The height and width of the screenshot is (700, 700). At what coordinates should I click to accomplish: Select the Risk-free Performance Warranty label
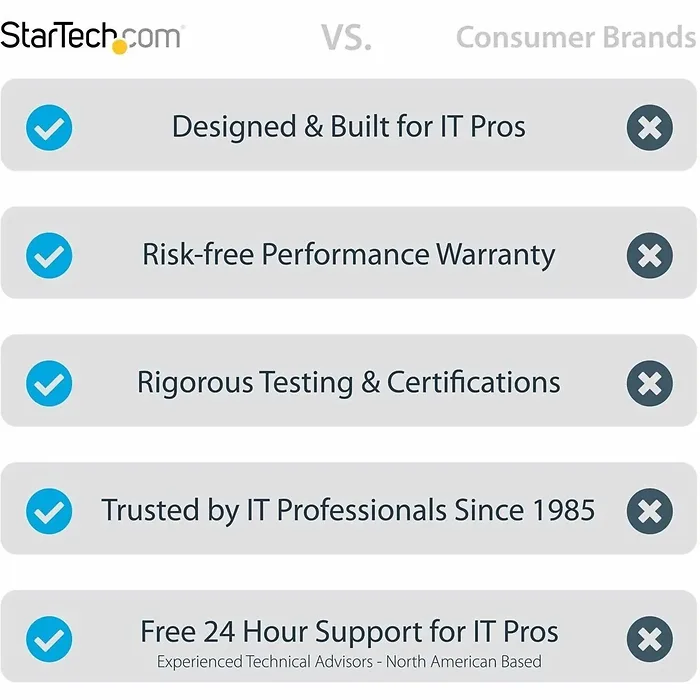tap(348, 254)
